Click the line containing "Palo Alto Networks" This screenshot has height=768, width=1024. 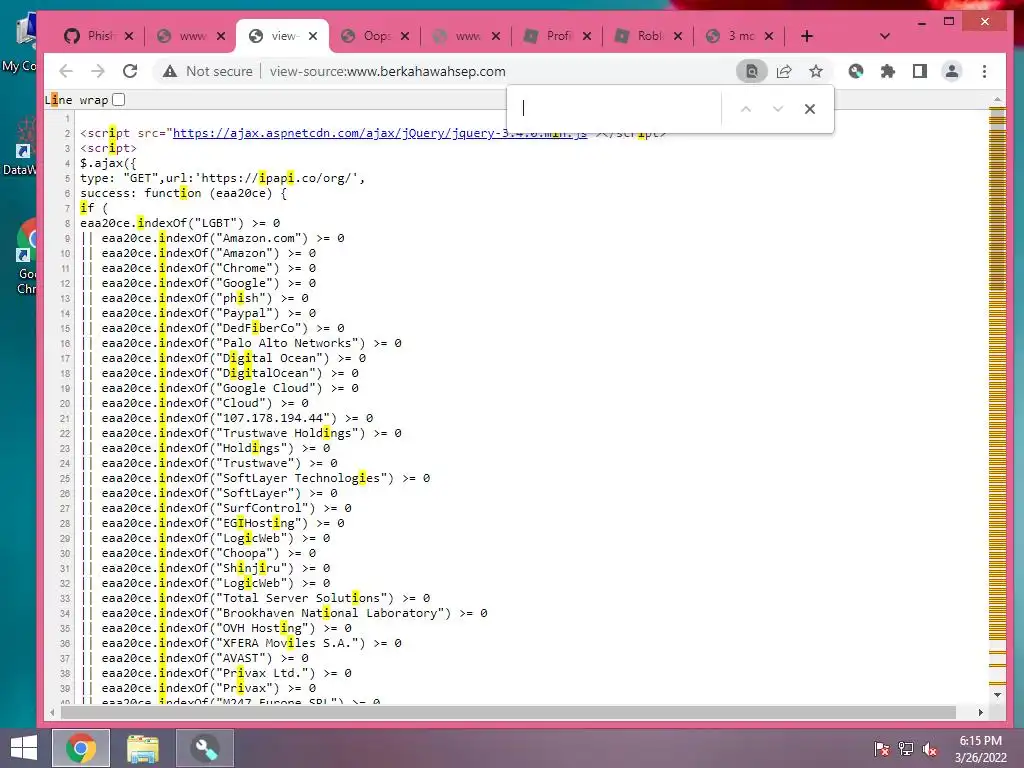(241, 343)
